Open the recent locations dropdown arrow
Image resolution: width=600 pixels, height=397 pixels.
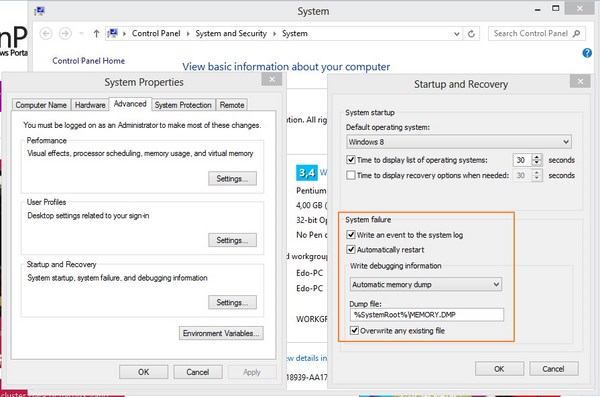(81, 34)
